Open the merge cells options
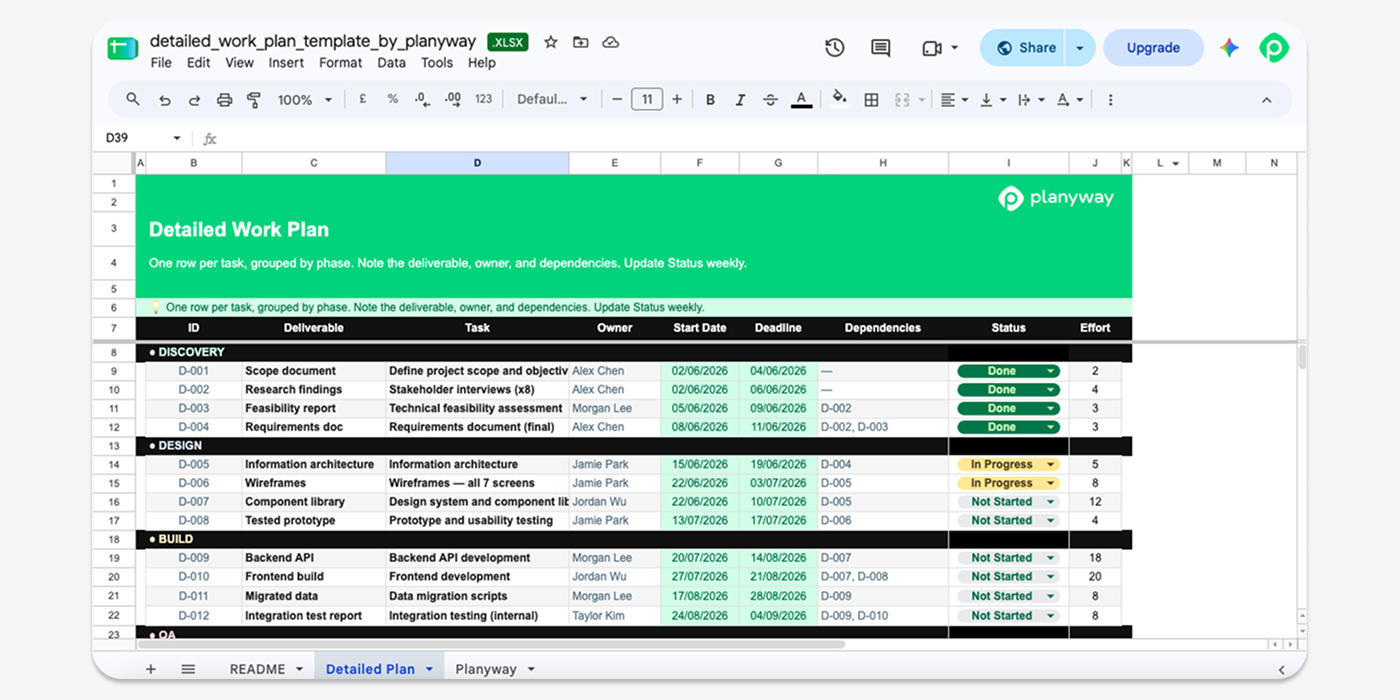This screenshot has height=700, width=1400. (908, 100)
